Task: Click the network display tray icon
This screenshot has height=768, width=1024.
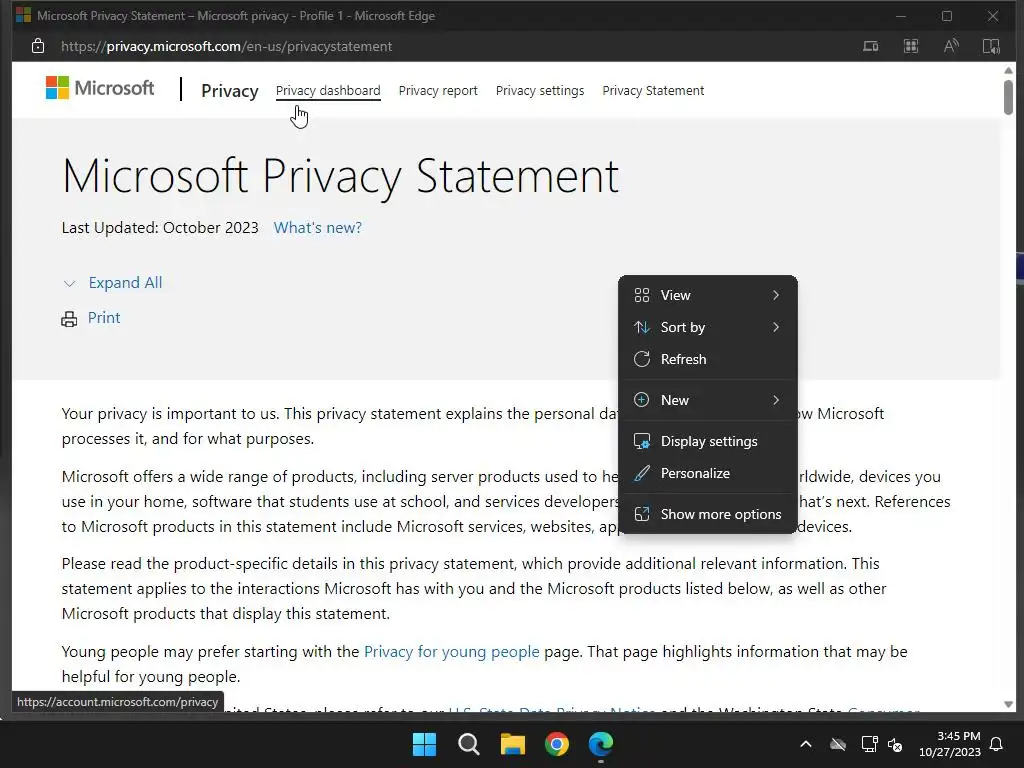Action: [869, 744]
